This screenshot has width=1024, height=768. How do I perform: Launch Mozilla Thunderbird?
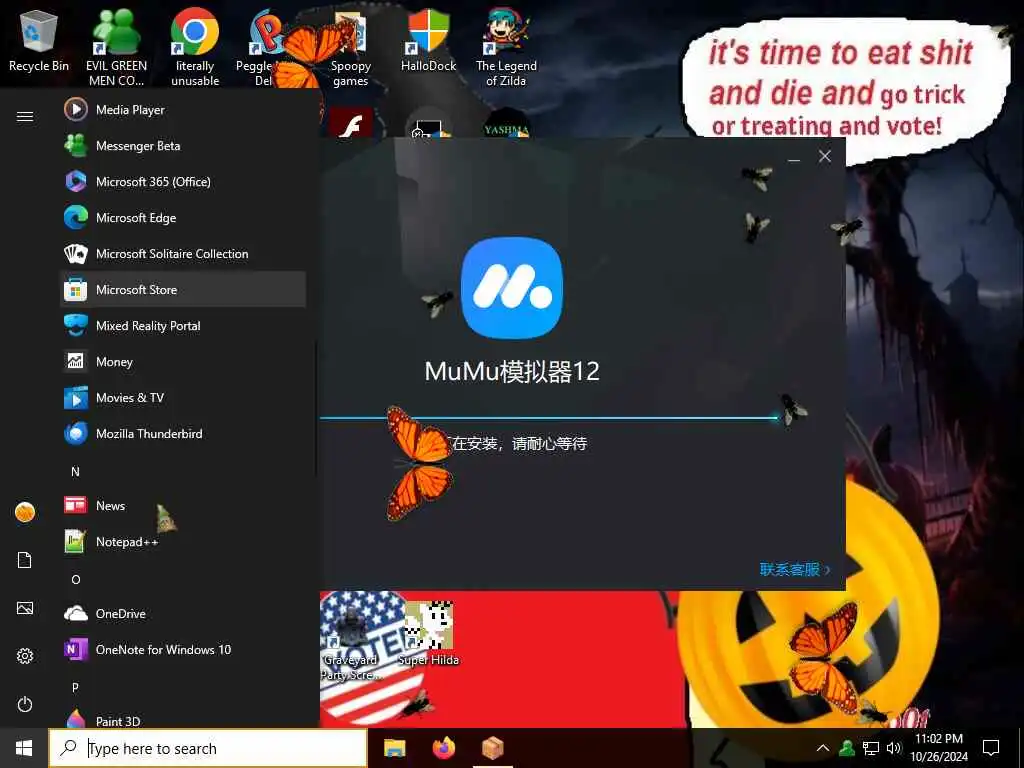pyautogui.click(x=183, y=433)
